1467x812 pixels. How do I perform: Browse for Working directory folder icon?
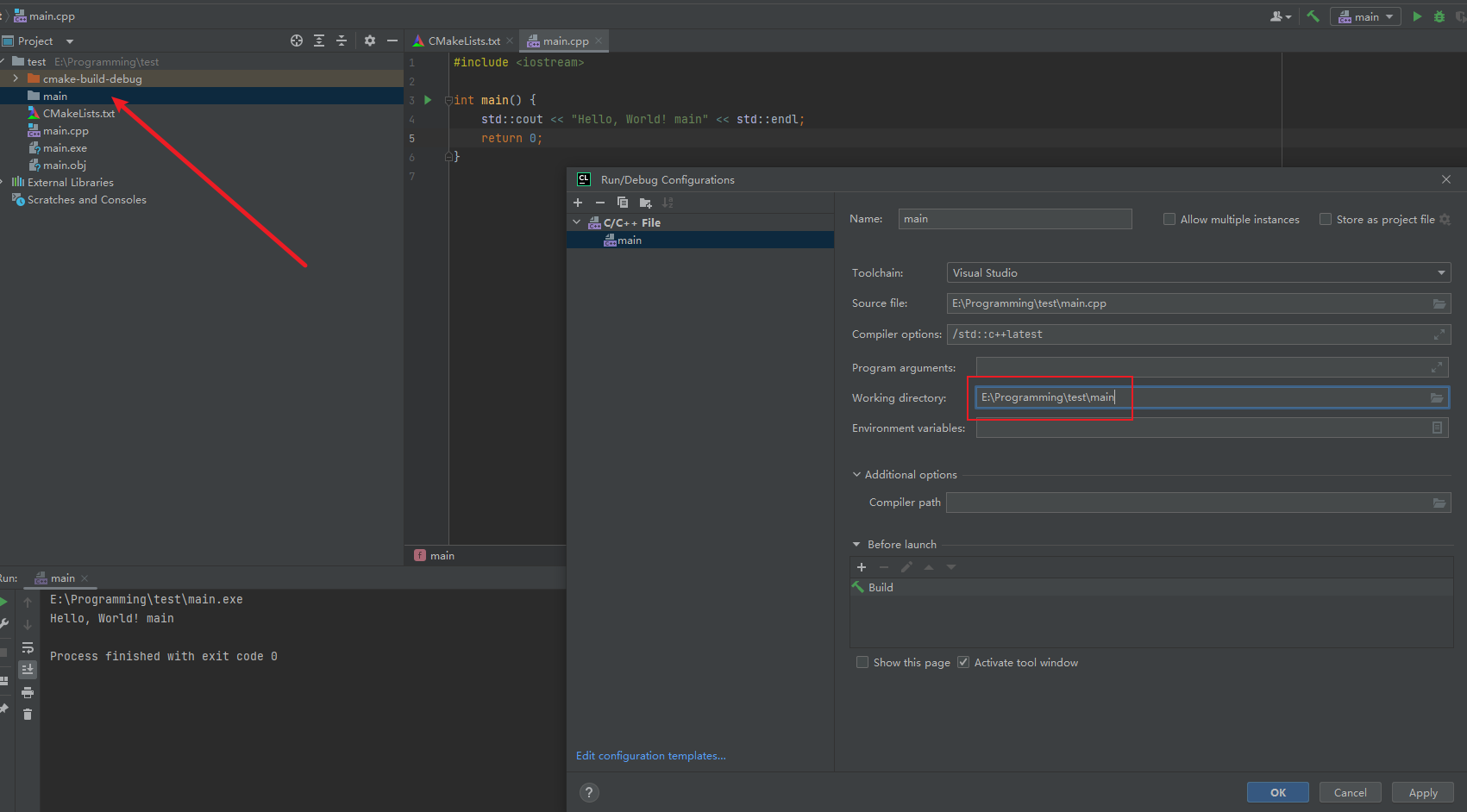[x=1437, y=397]
